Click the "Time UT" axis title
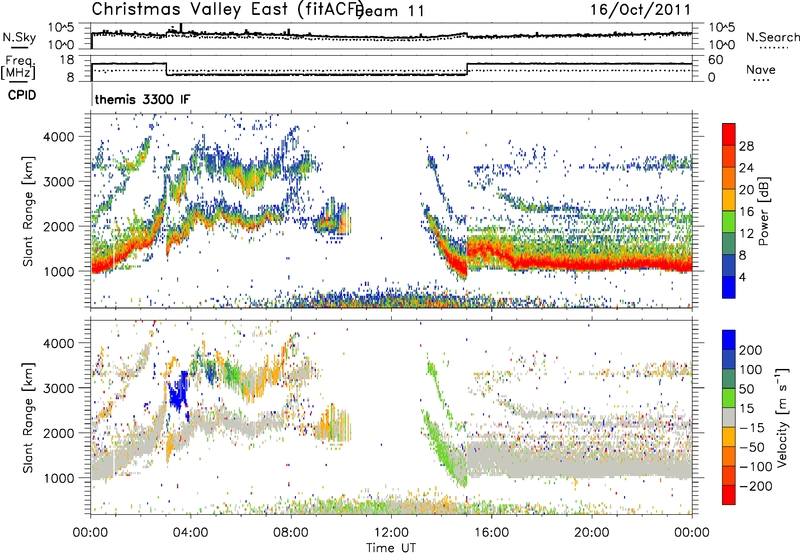Image resolution: width=800 pixels, height=554 pixels. coord(391,548)
